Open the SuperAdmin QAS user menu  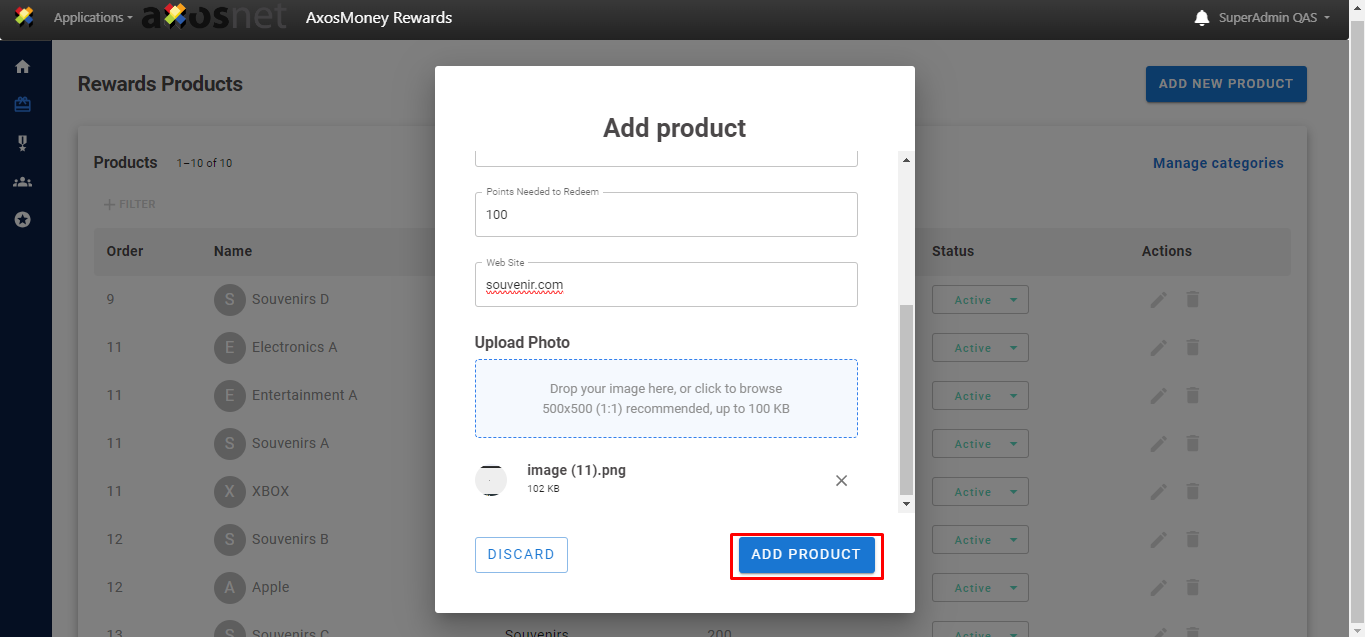coord(1274,18)
